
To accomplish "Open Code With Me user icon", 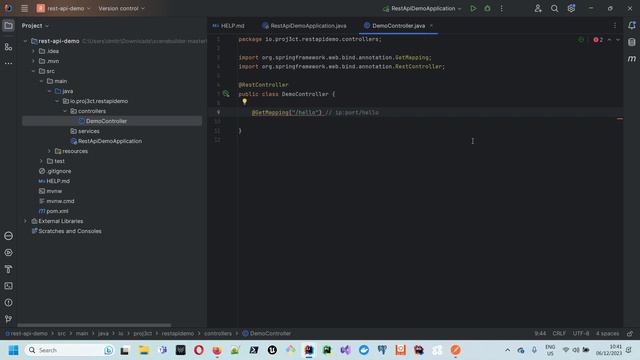I will click(x=538, y=8).
